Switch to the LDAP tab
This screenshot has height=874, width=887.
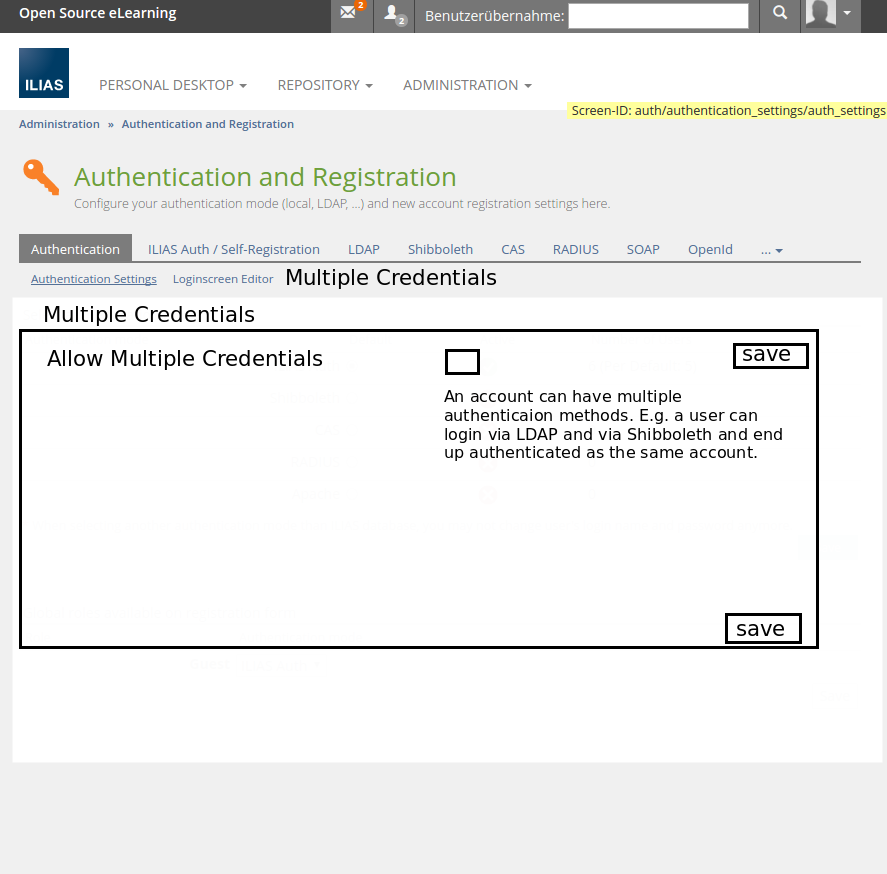(x=364, y=249)
